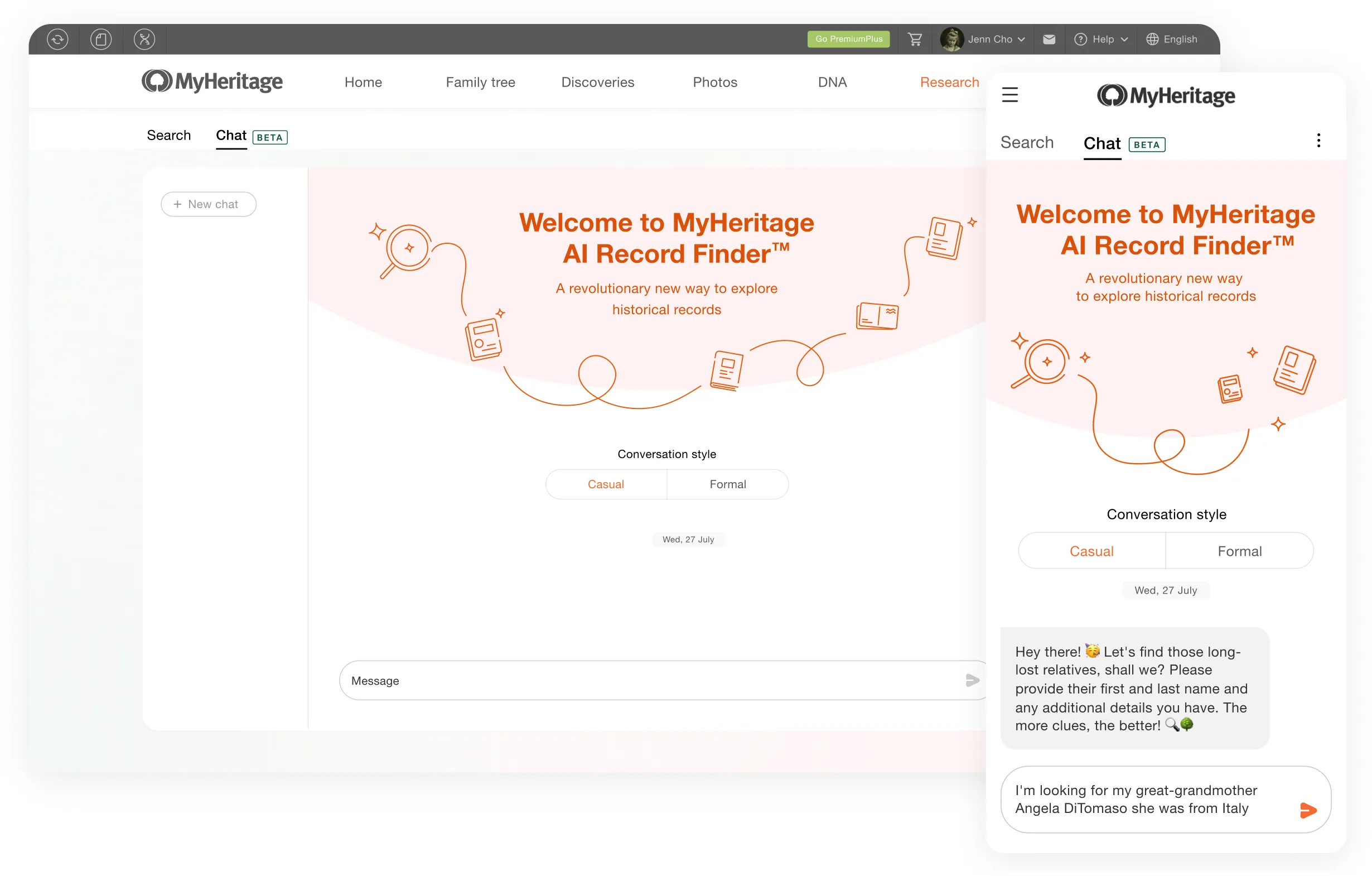The height and width of the screenshot is (876, 1372).
Task: Open the mail inbox envelope icon
Action: point(1049,39)
